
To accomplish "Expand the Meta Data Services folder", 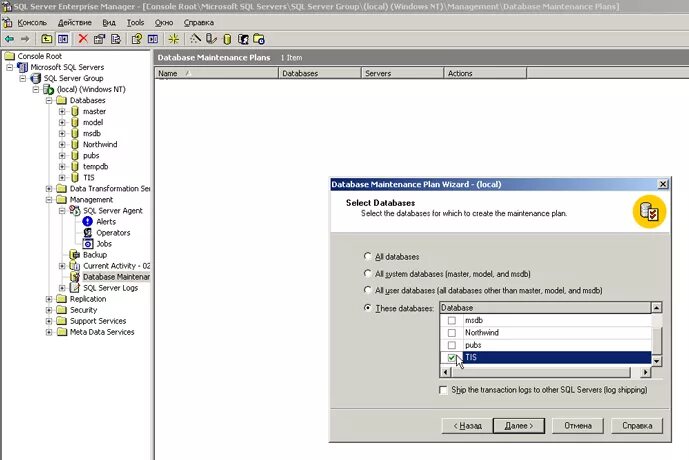I will (x=49, y=332).
